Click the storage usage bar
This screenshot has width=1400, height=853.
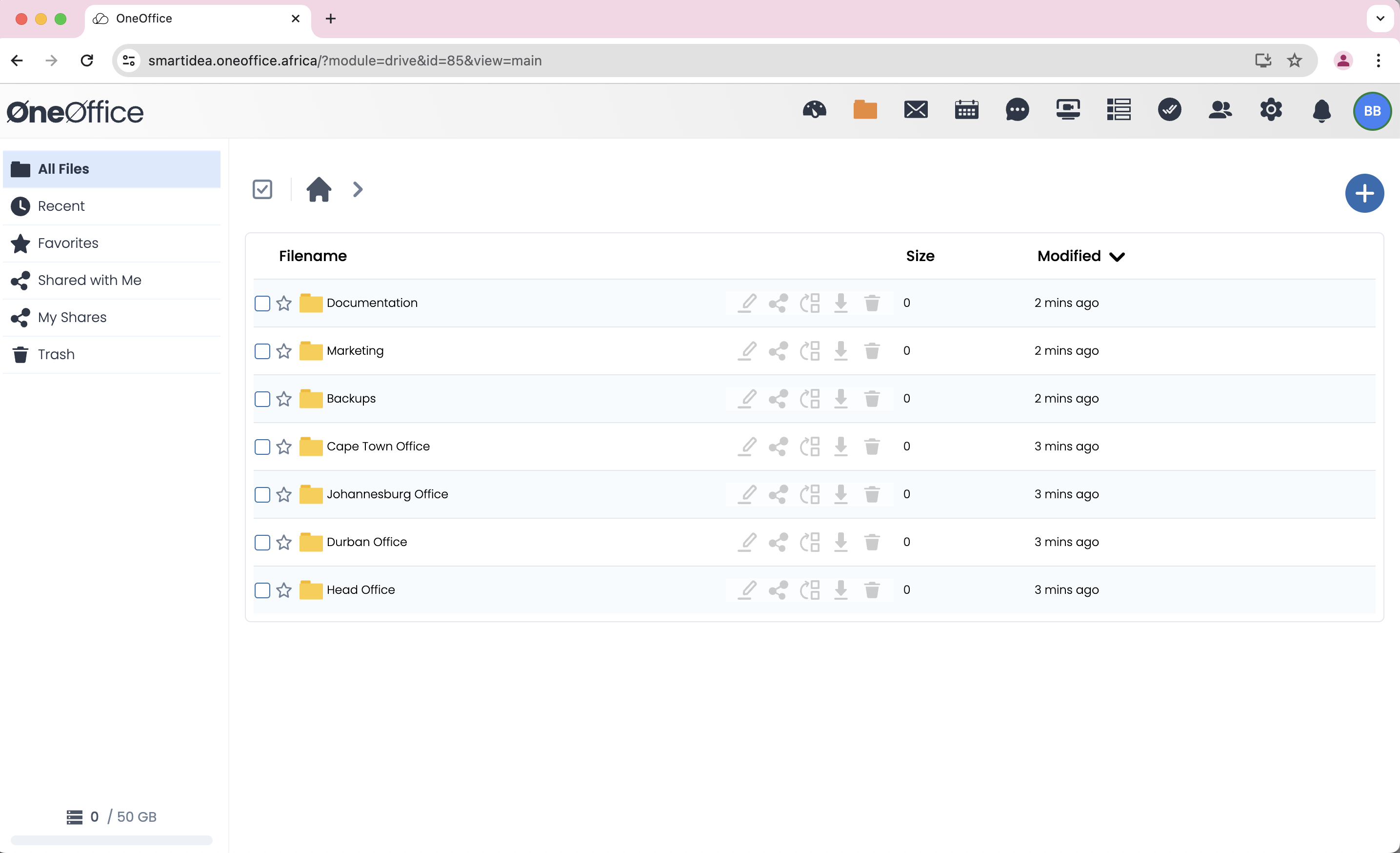pos(111,839)
